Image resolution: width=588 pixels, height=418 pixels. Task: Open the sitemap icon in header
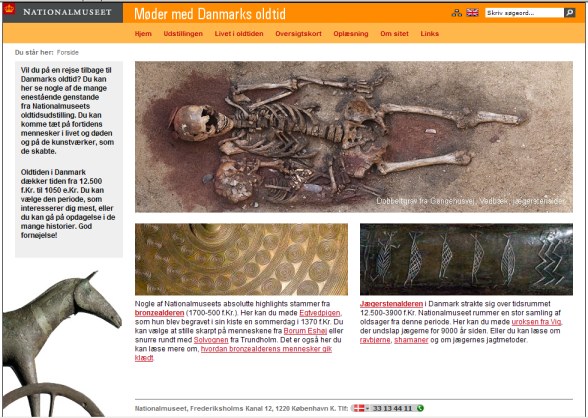point(456,13)
